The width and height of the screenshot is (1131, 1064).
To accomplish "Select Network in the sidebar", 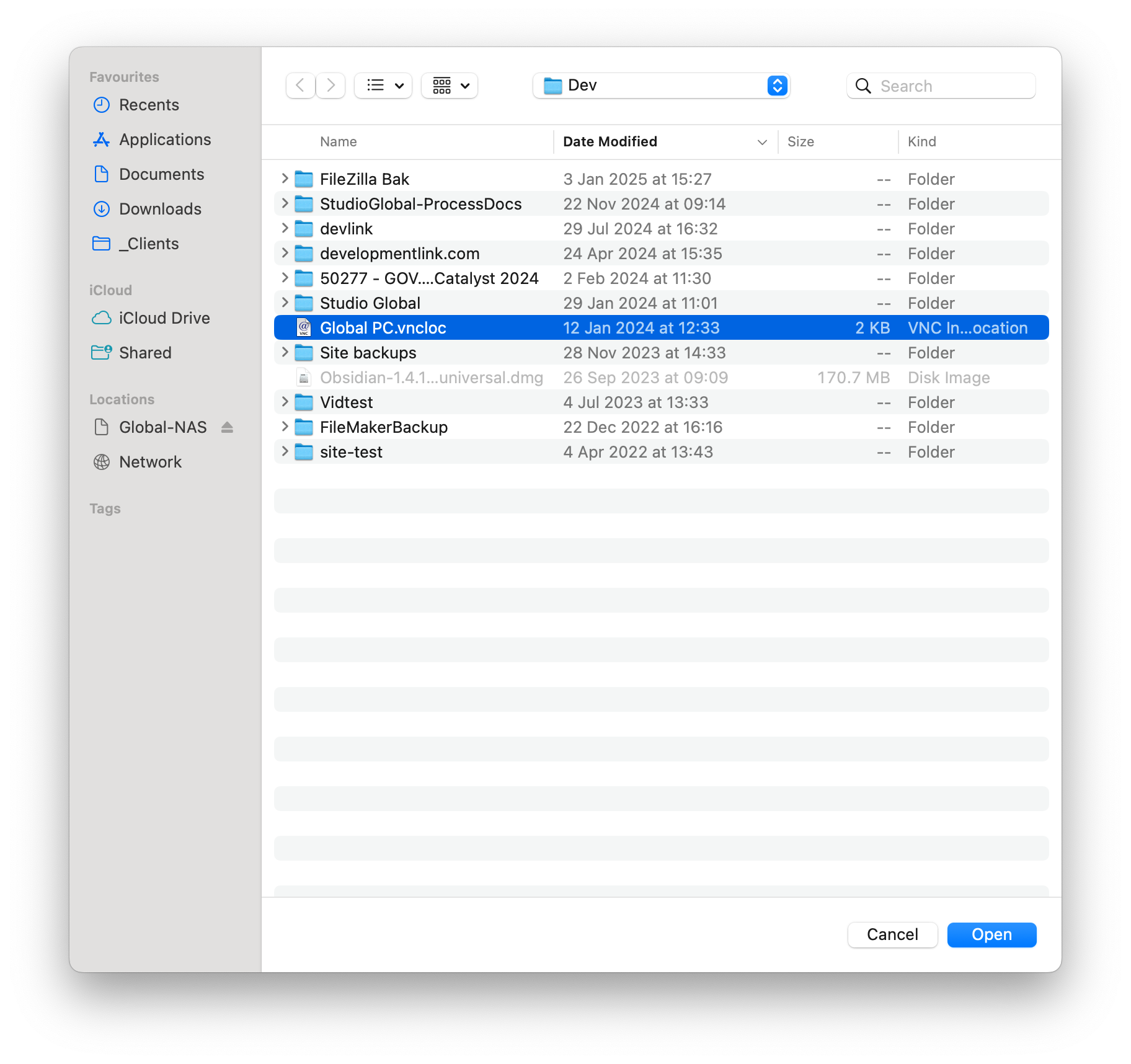I will 138,462.
